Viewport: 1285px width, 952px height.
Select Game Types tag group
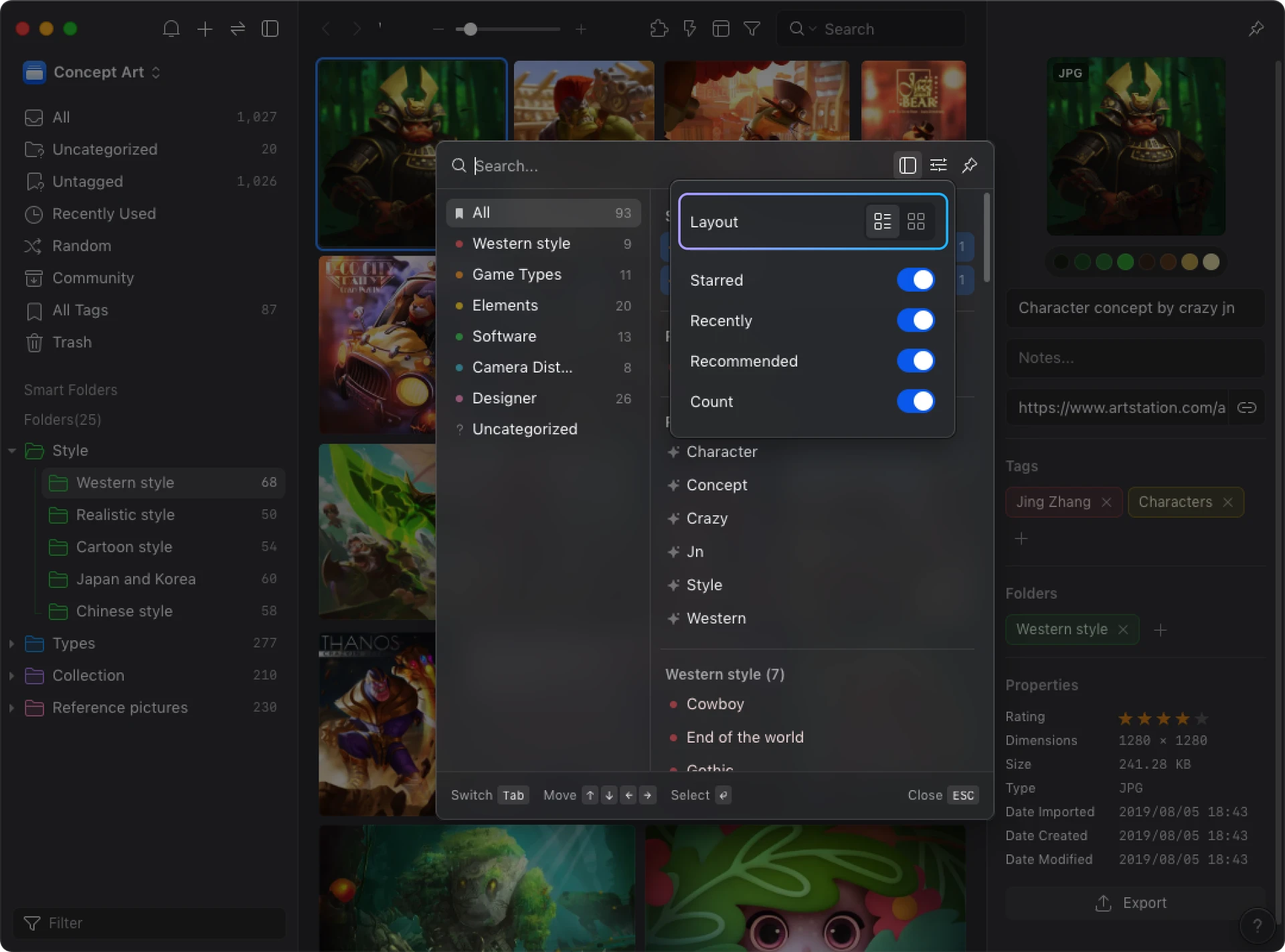point(516,274)
